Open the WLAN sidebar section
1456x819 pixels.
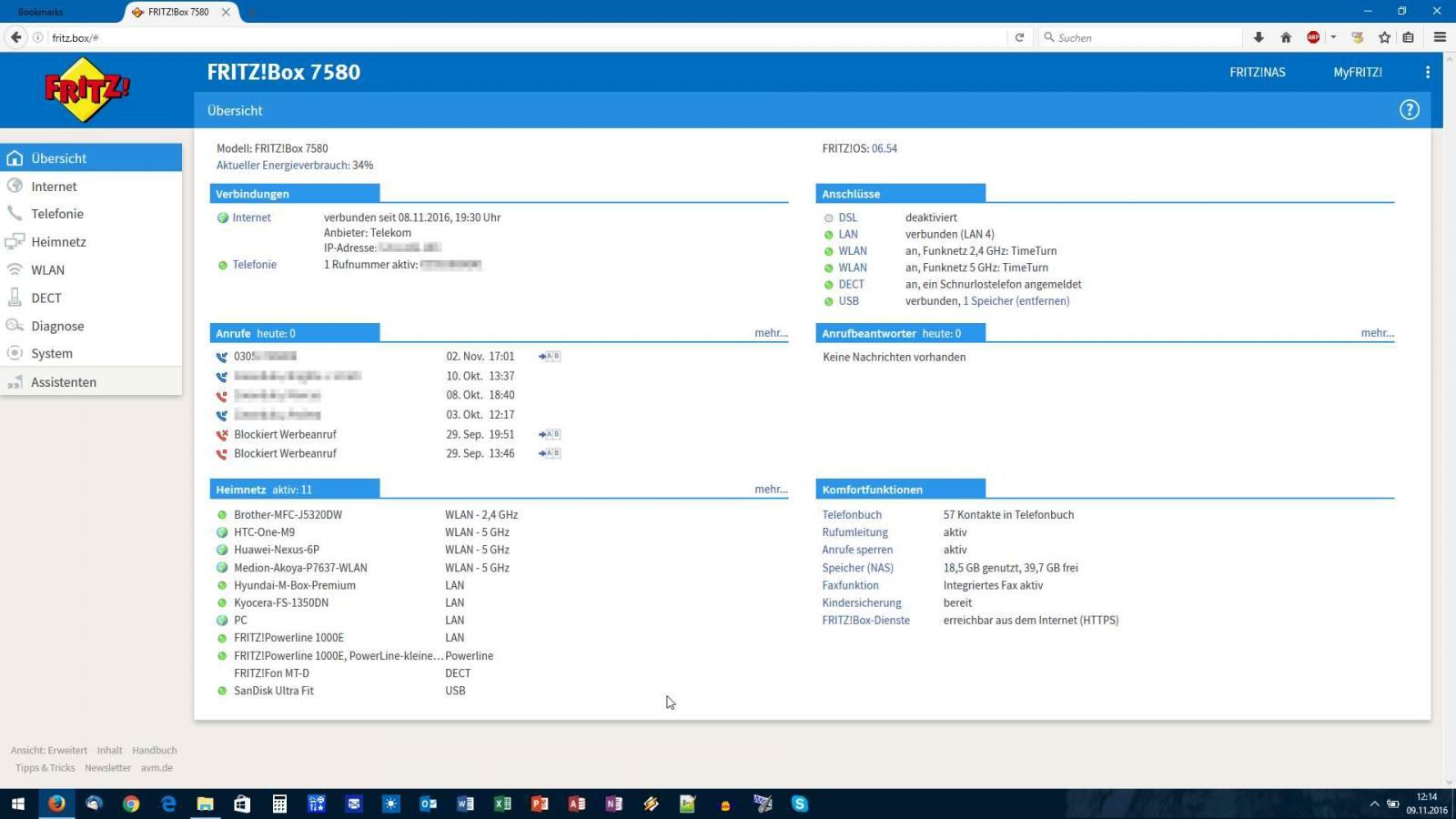91,270
